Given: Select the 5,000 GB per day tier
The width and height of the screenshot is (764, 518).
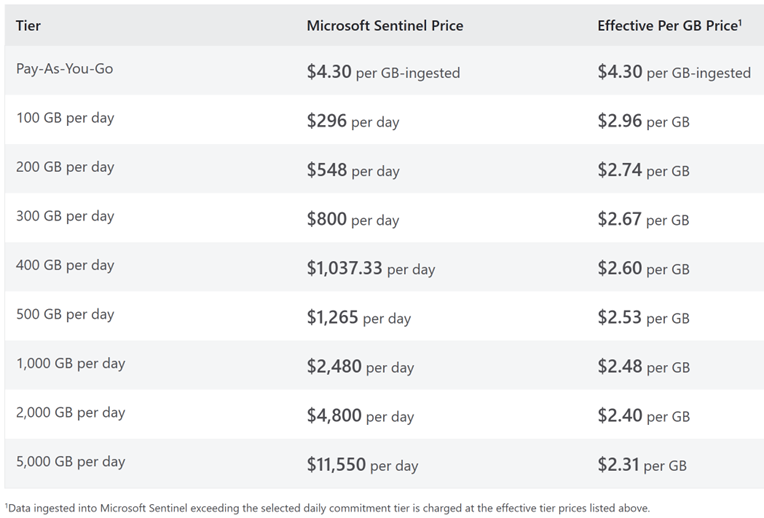Looking at the screenshot, I should [x=71, y=461].
